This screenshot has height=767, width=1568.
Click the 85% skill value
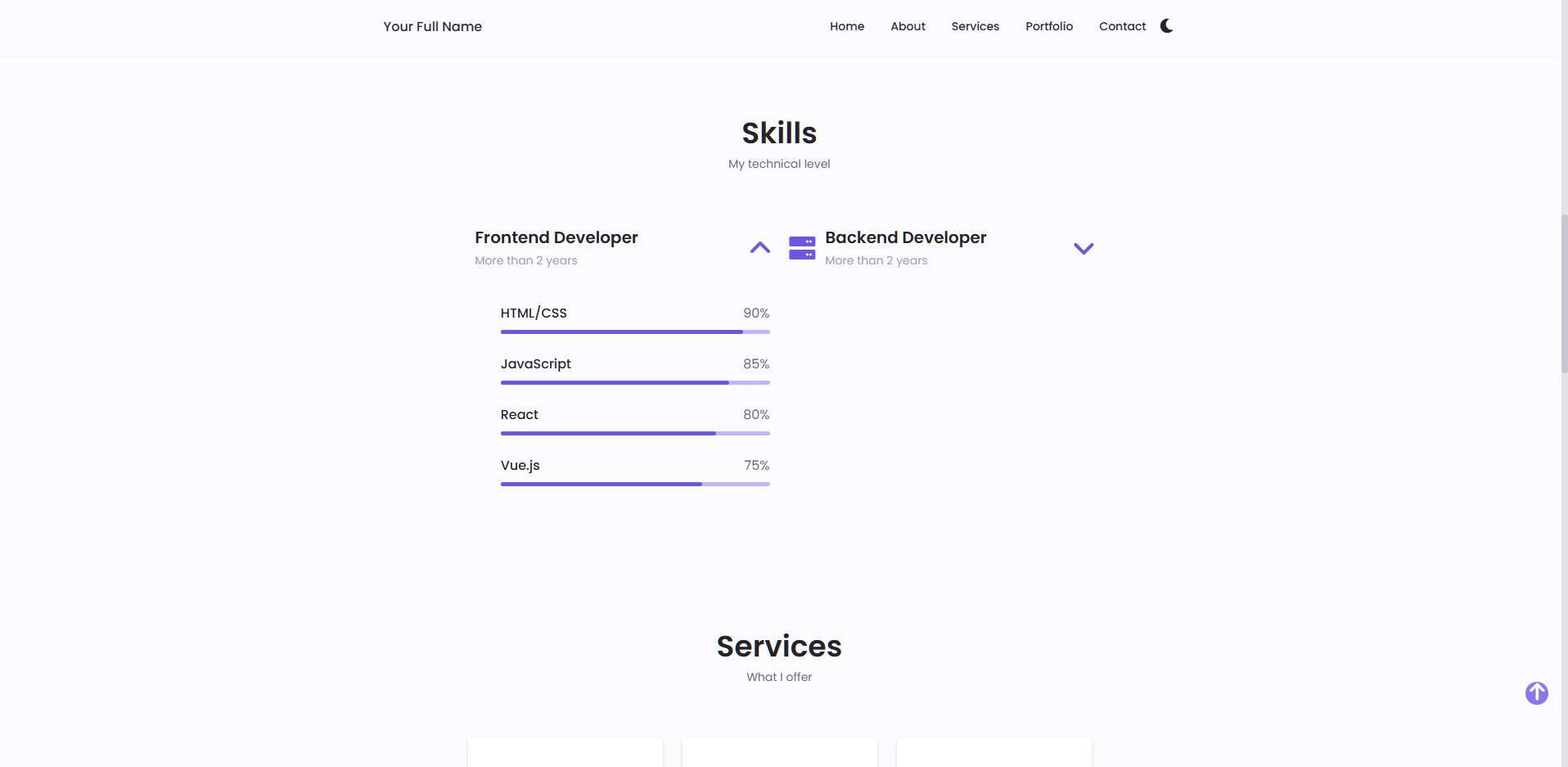click(x=756, y=364)
